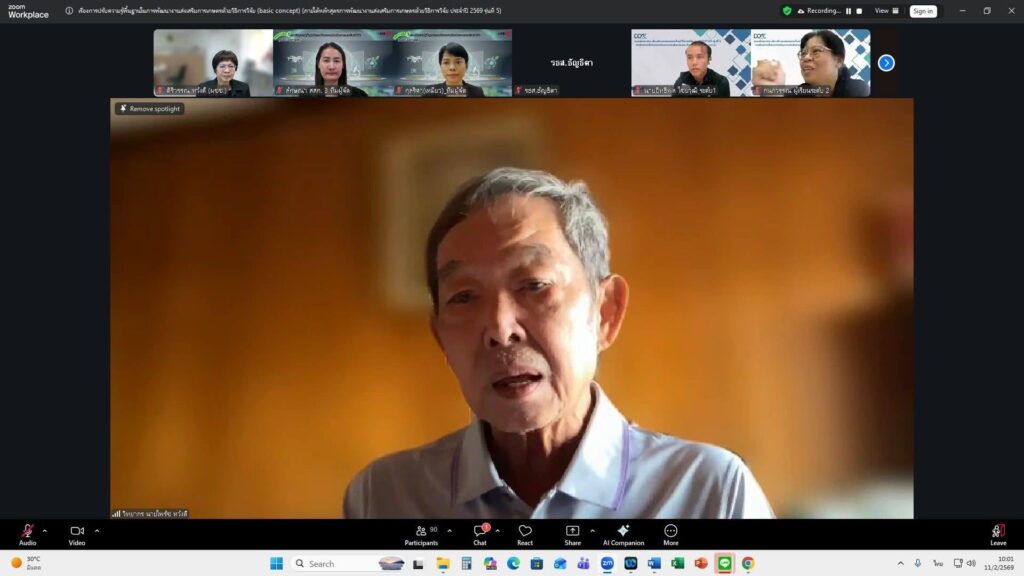
Task: Click the Sign in button
Action: click(x=923, y=11)
